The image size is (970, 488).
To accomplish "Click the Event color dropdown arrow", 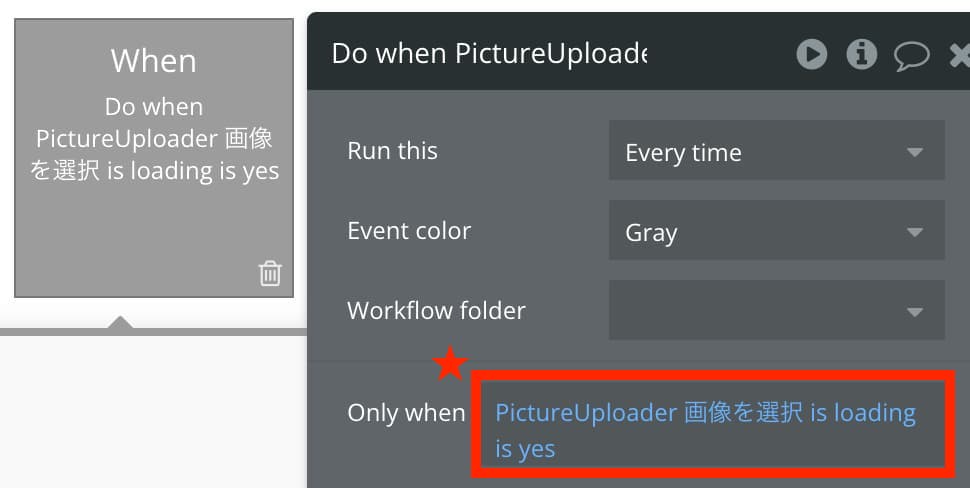I will [x=914, y=232].
